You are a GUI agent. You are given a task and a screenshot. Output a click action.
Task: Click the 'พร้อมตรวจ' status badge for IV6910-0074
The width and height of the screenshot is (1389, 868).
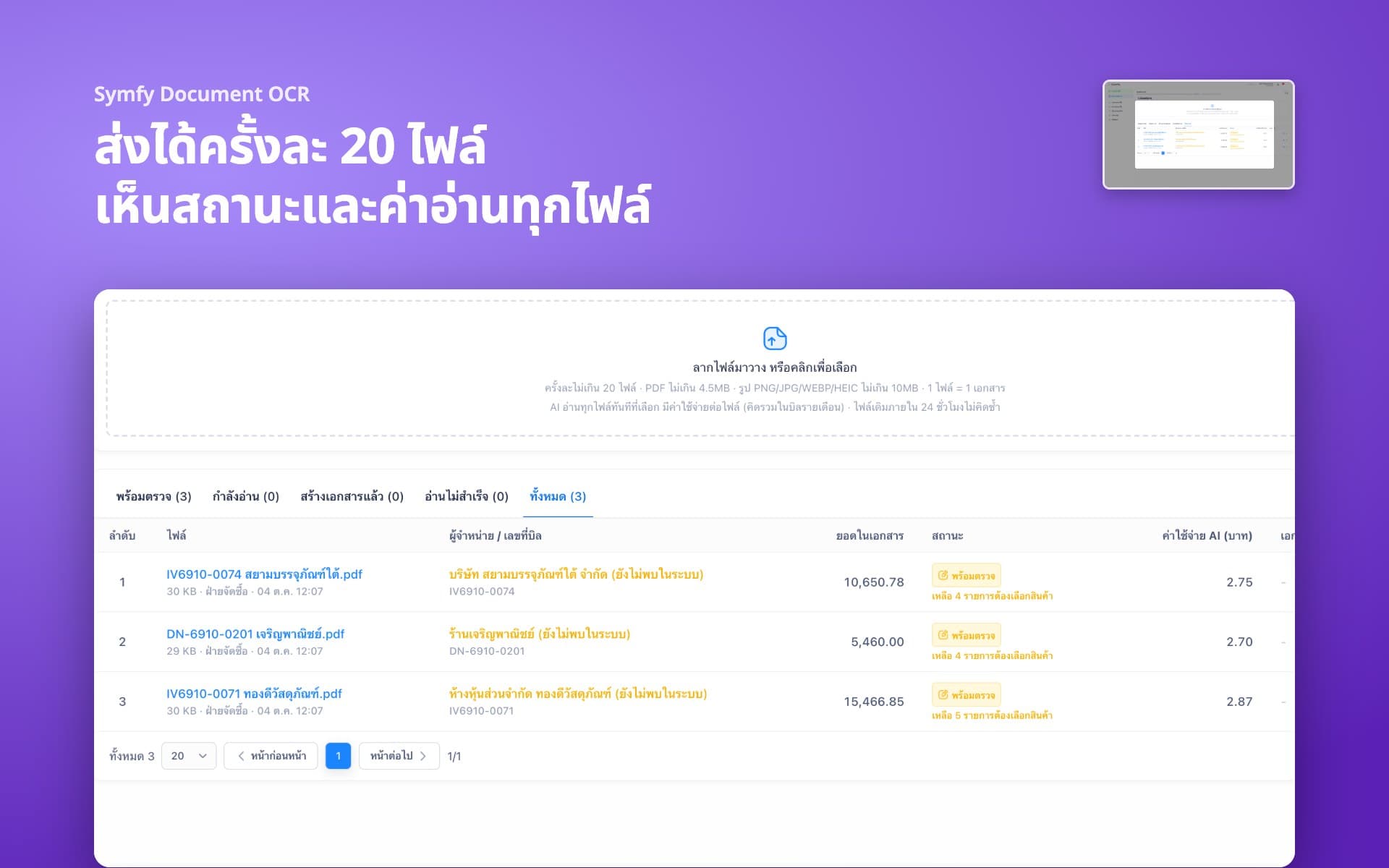[x=967, y=576]
